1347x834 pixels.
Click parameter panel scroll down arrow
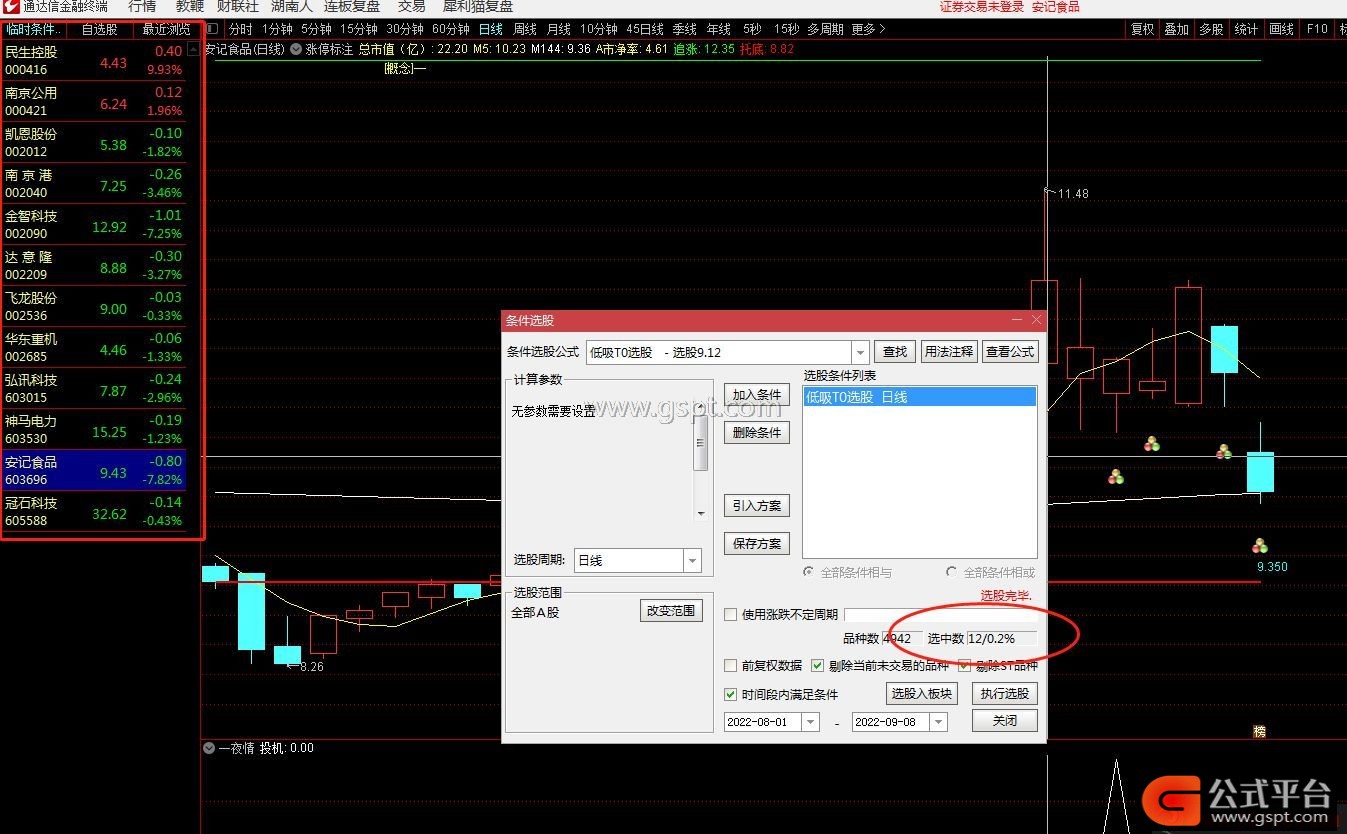(702, 512)
